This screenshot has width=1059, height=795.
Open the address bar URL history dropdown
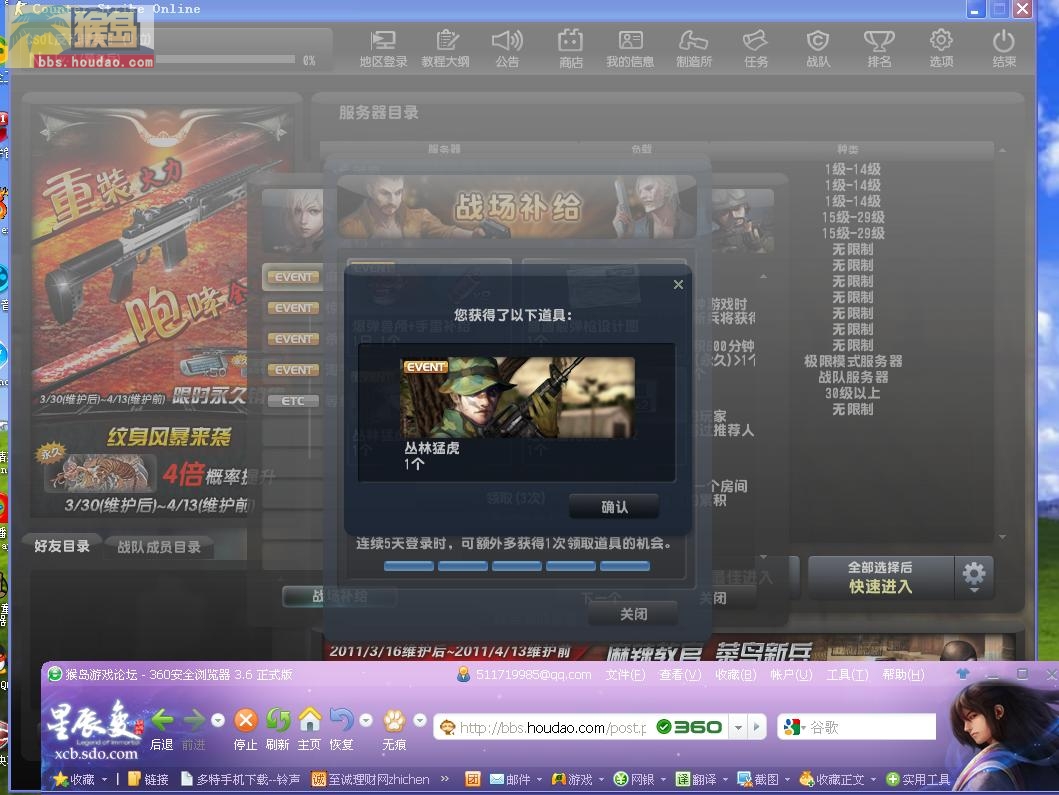click(x=739, y=727)
